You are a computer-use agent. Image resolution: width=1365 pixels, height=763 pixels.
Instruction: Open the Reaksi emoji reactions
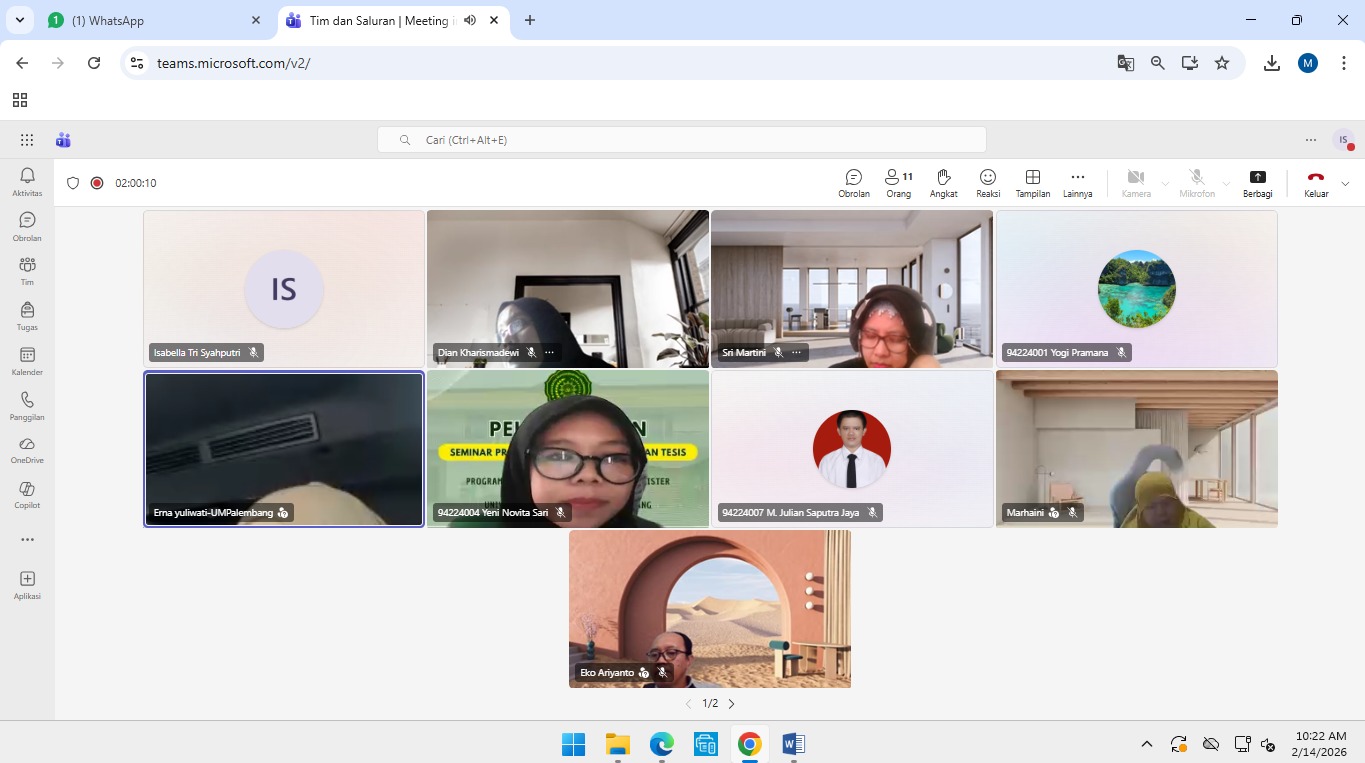point(988,183)
